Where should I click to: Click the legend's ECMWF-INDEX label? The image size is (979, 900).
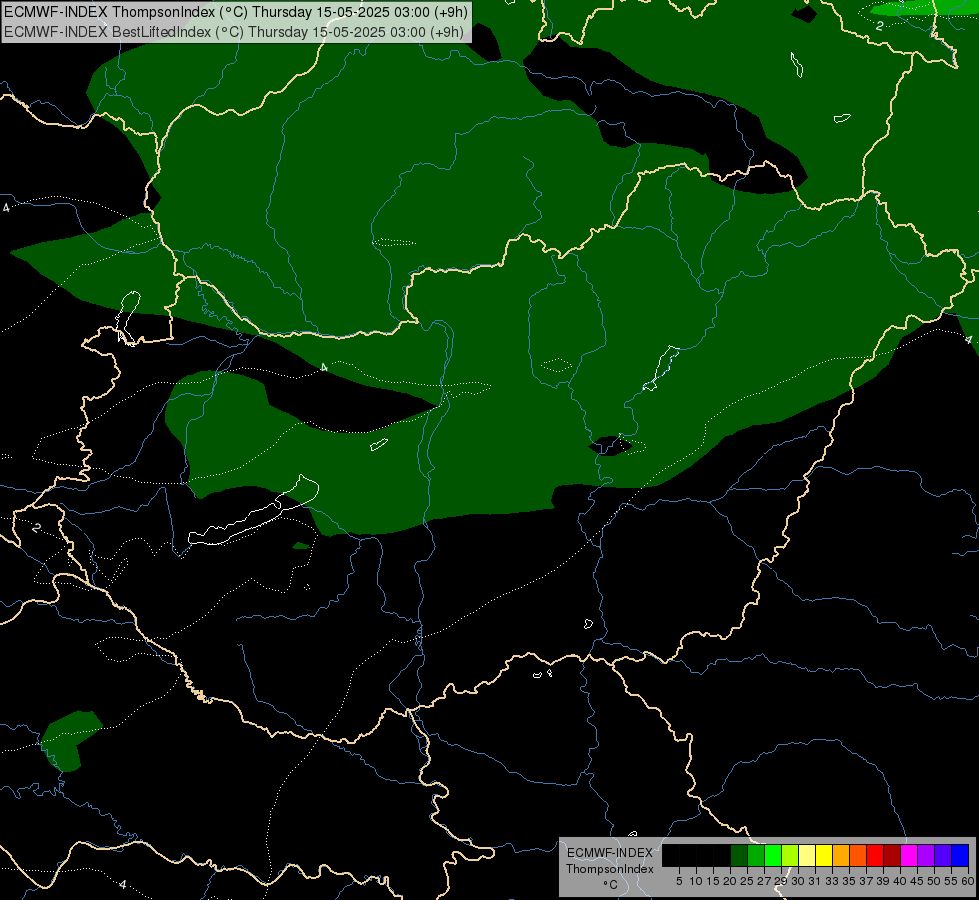coord(610,853)
